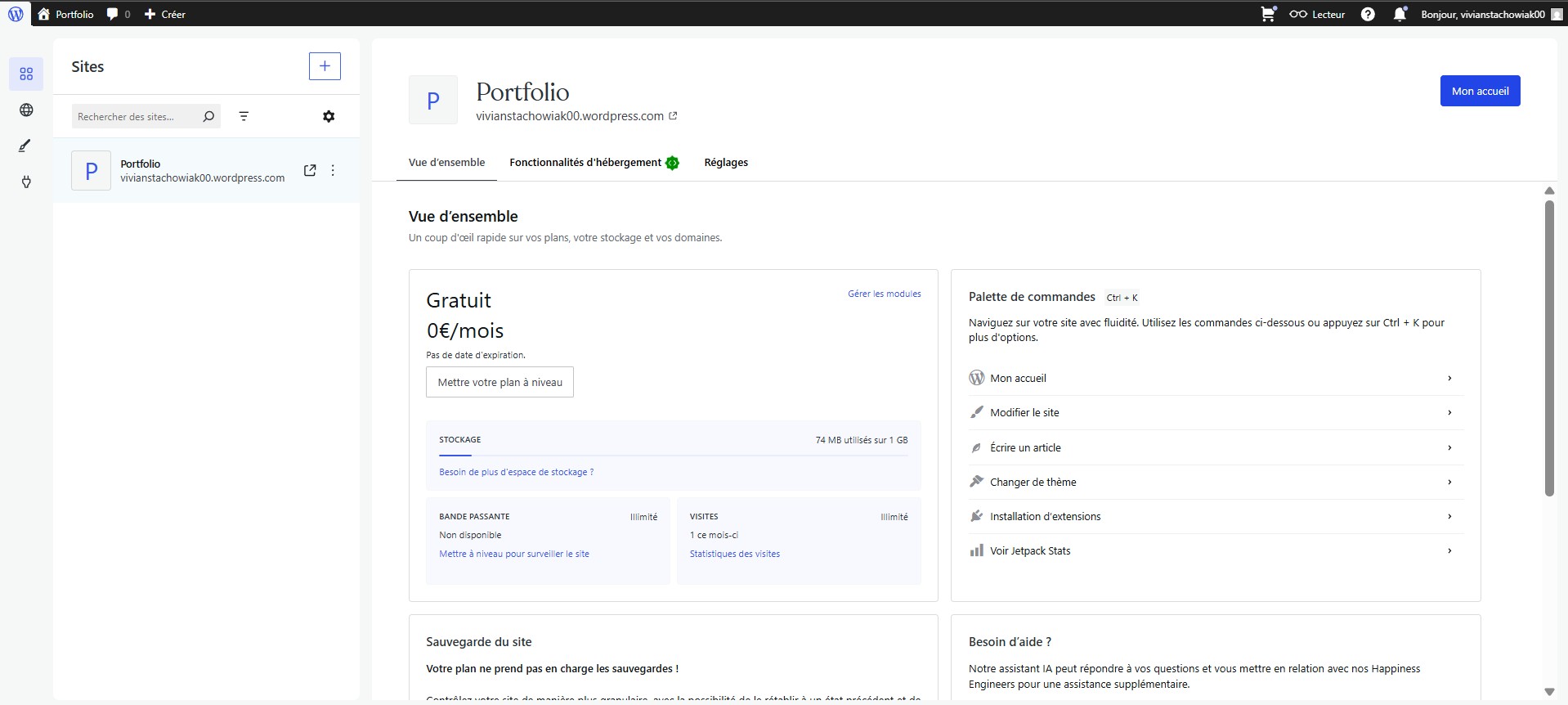Screen dimensions: 1568x705
Task: Click the Ctrl + K shortcut badge
Action: point(1122,298)
